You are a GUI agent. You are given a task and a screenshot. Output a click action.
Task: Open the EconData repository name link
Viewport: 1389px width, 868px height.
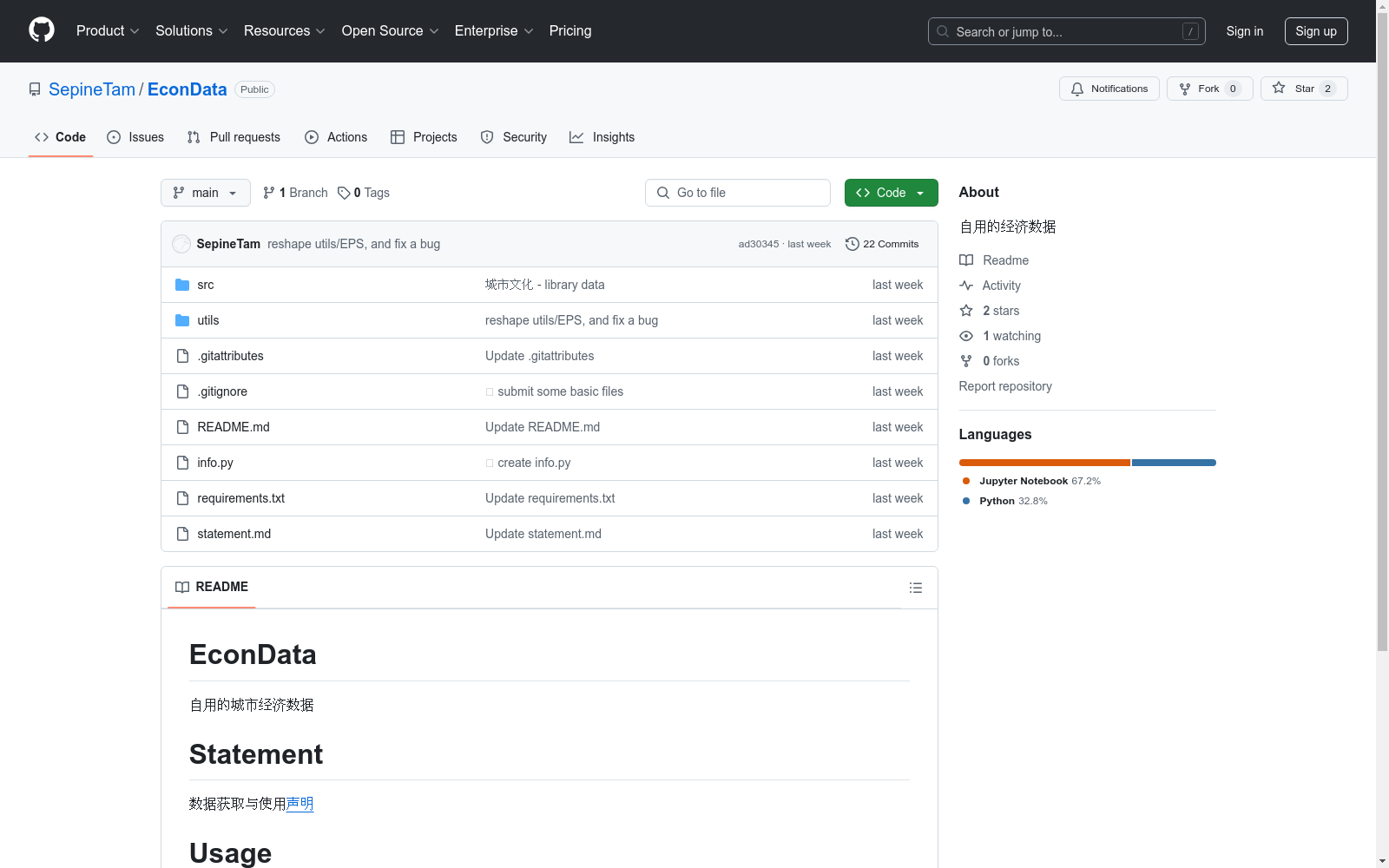188,89
